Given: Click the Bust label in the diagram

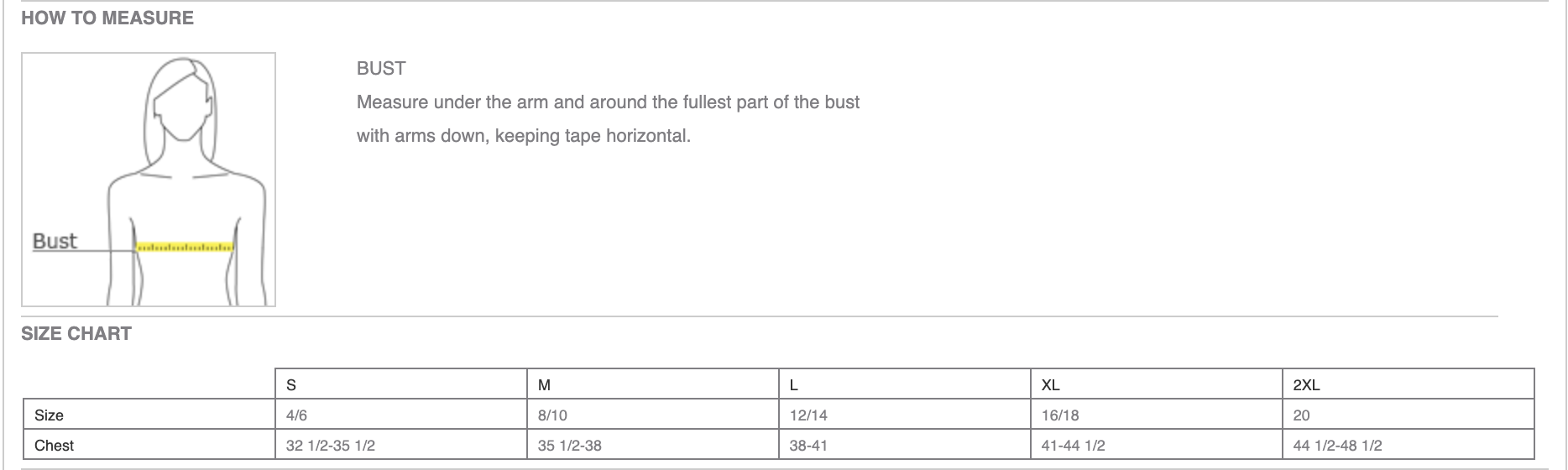Looking at the screenshot, I should (x=55, y=241).
